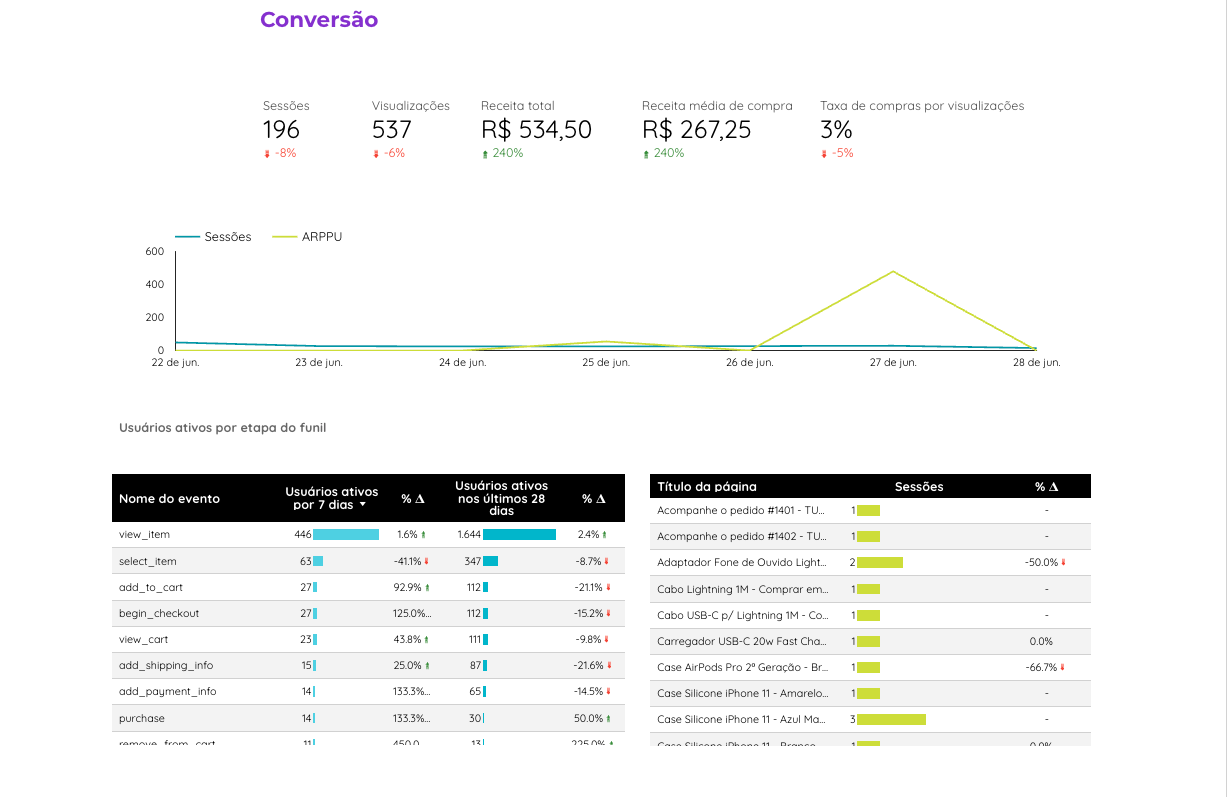Click the red arrow under Visualizações
Screen dimensions: 1227x797
[x=376, y=154]
